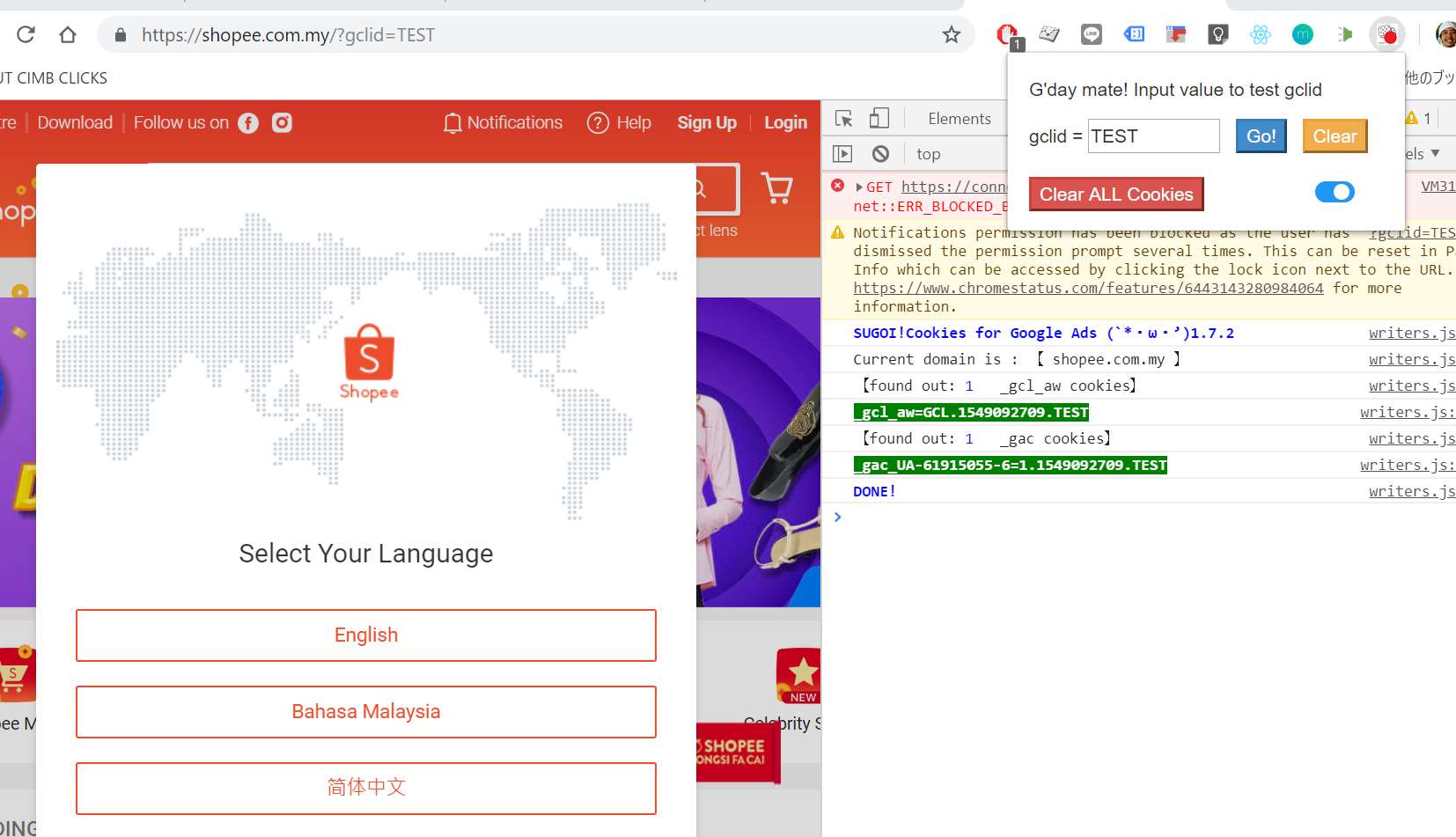This screenshot has width=1456, height=837.
Task: Open the VM31 source link in console
Action: (1438, 187)
